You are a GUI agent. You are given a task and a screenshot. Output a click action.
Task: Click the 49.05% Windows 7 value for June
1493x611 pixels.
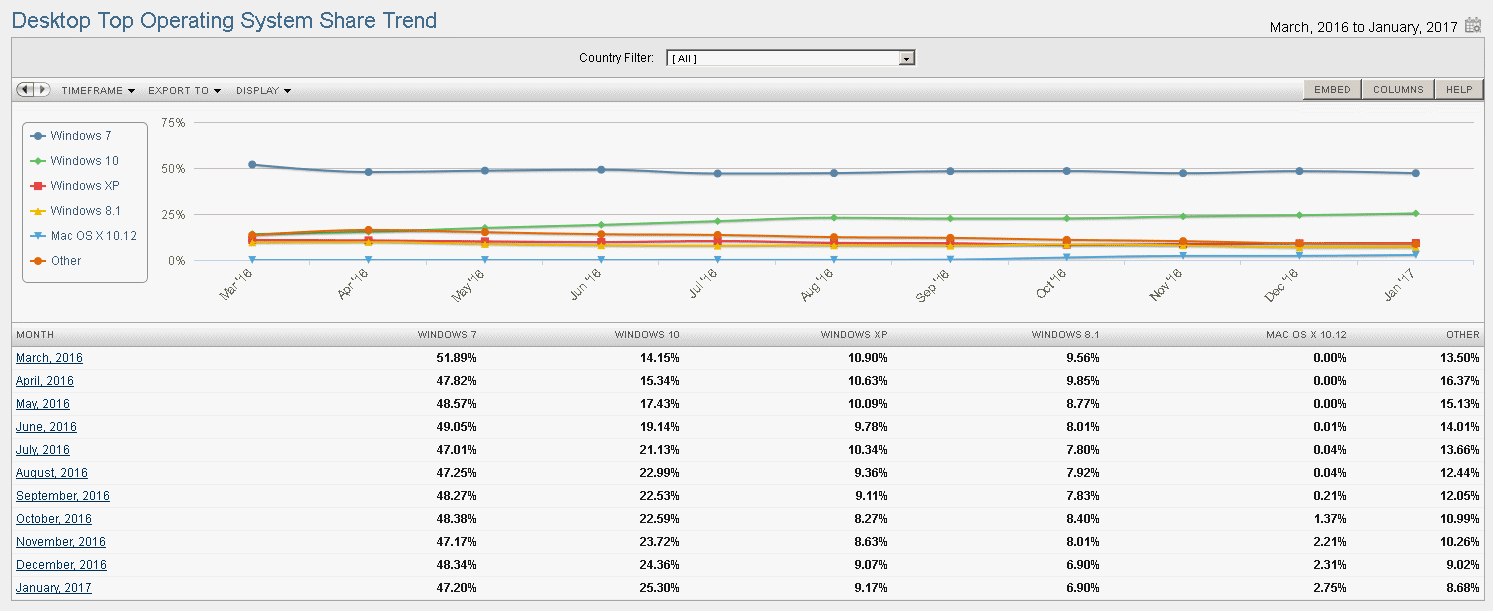coord(457,427)
